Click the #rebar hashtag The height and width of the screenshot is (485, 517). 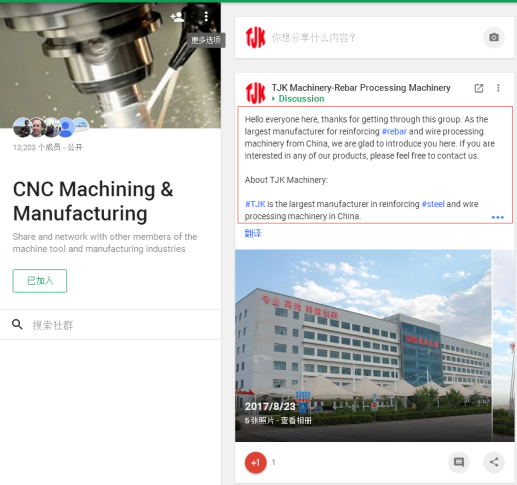394,132
